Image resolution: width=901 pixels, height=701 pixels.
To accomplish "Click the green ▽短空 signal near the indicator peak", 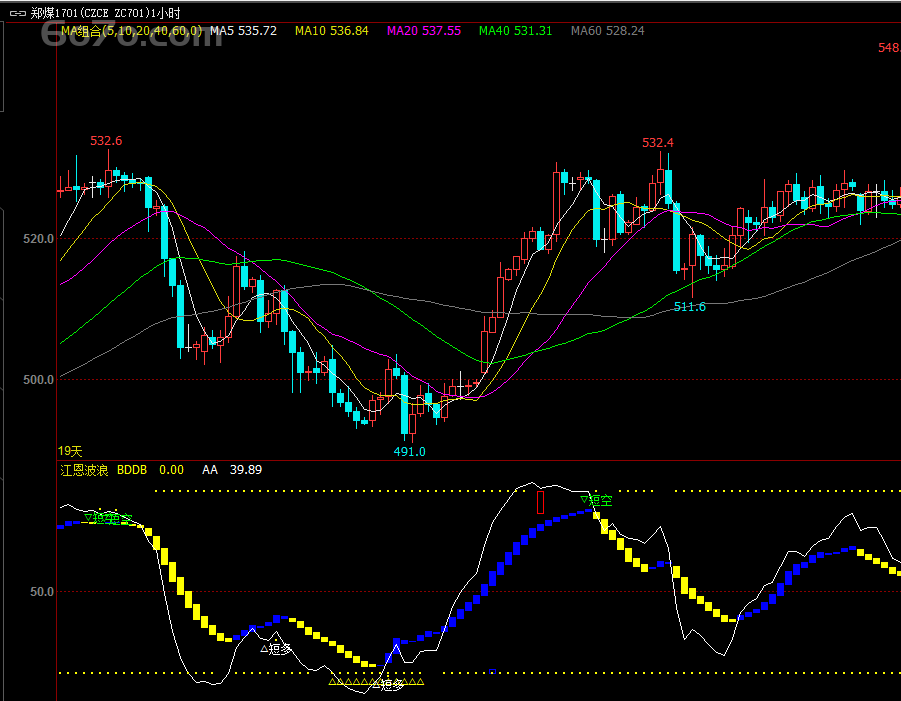I will point(596,500).
